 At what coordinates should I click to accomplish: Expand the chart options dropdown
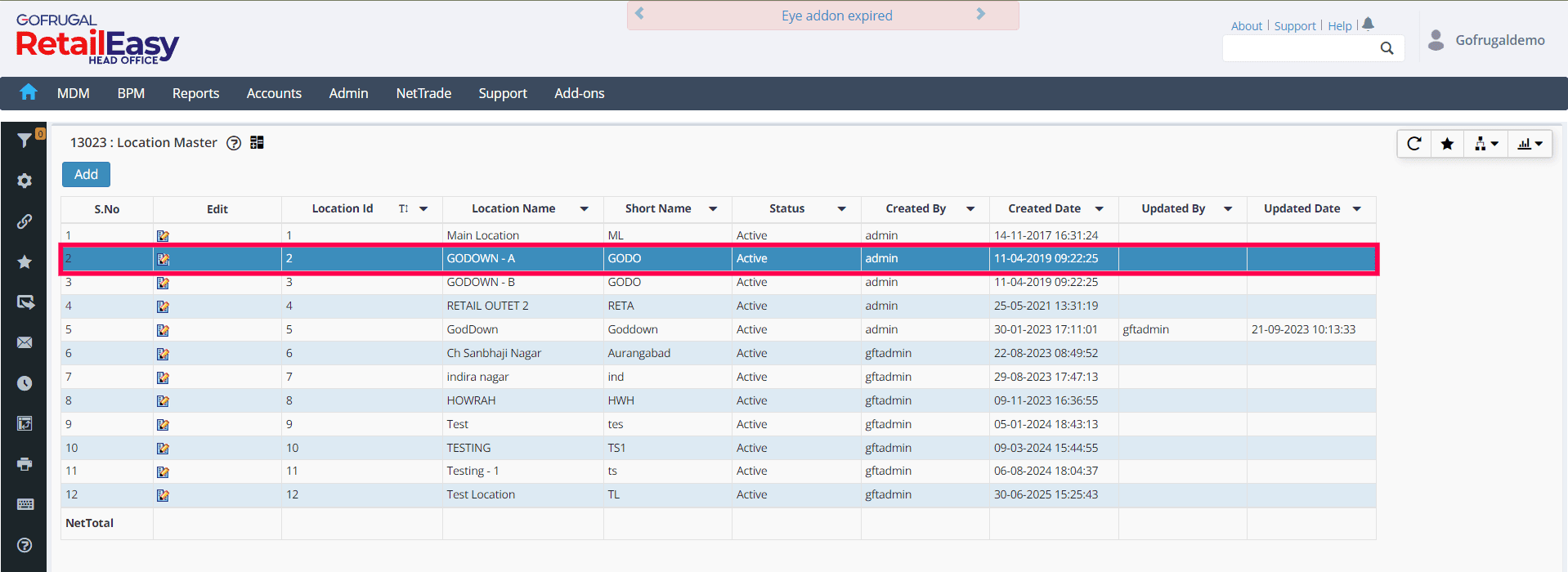(1530, 144)
